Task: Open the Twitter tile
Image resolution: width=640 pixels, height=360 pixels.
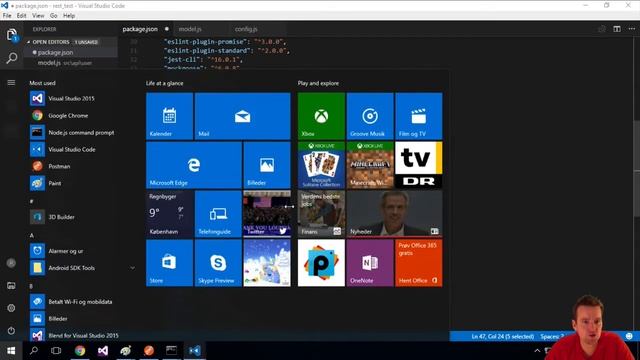Action: 267,214
